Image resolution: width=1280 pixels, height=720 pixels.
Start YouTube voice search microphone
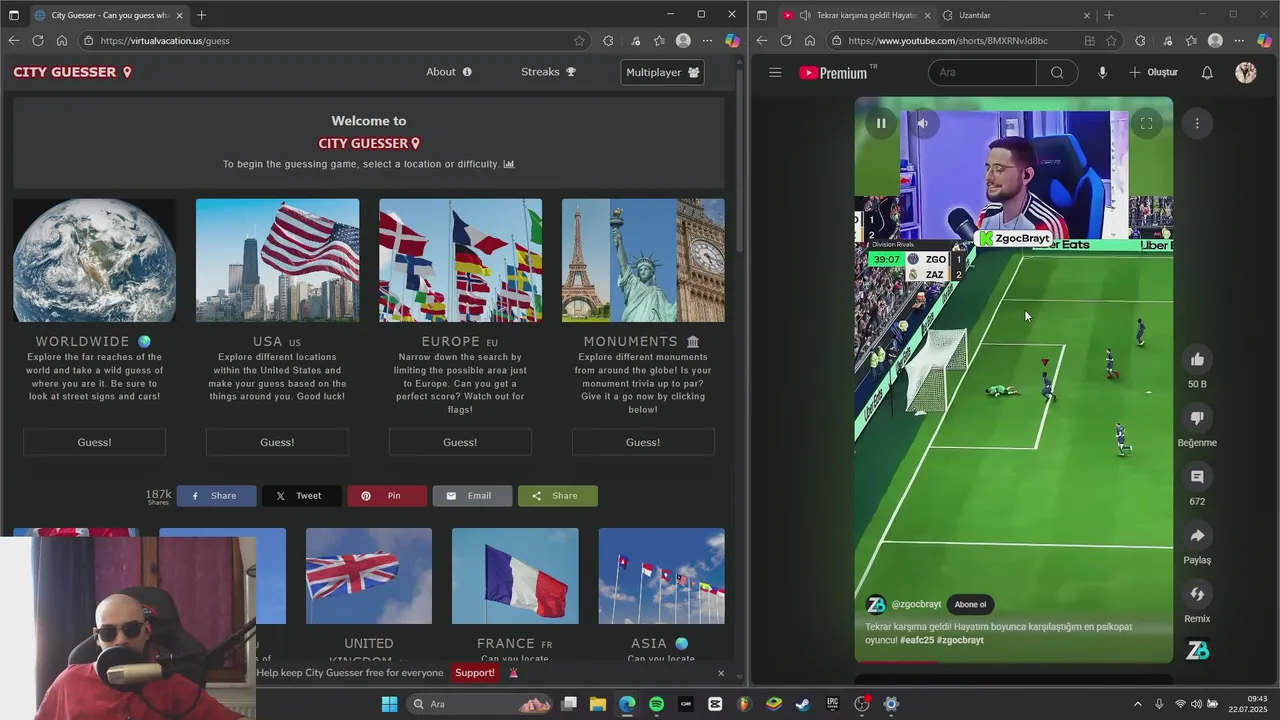coord(1102,72)
